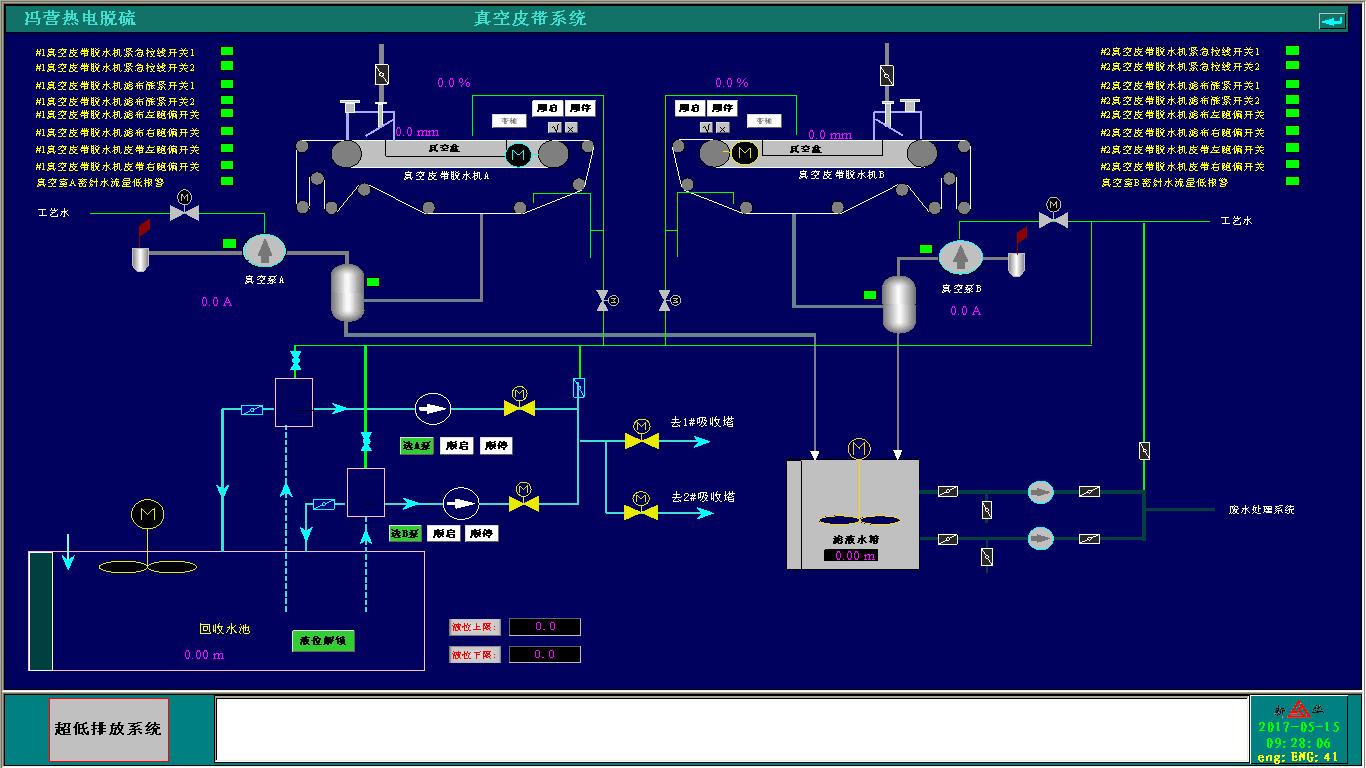Click the 液位上限 value field
Image resolution: width=1366 pixels, height=768 pixels.
pyautogui.click(x=544, y=627)
